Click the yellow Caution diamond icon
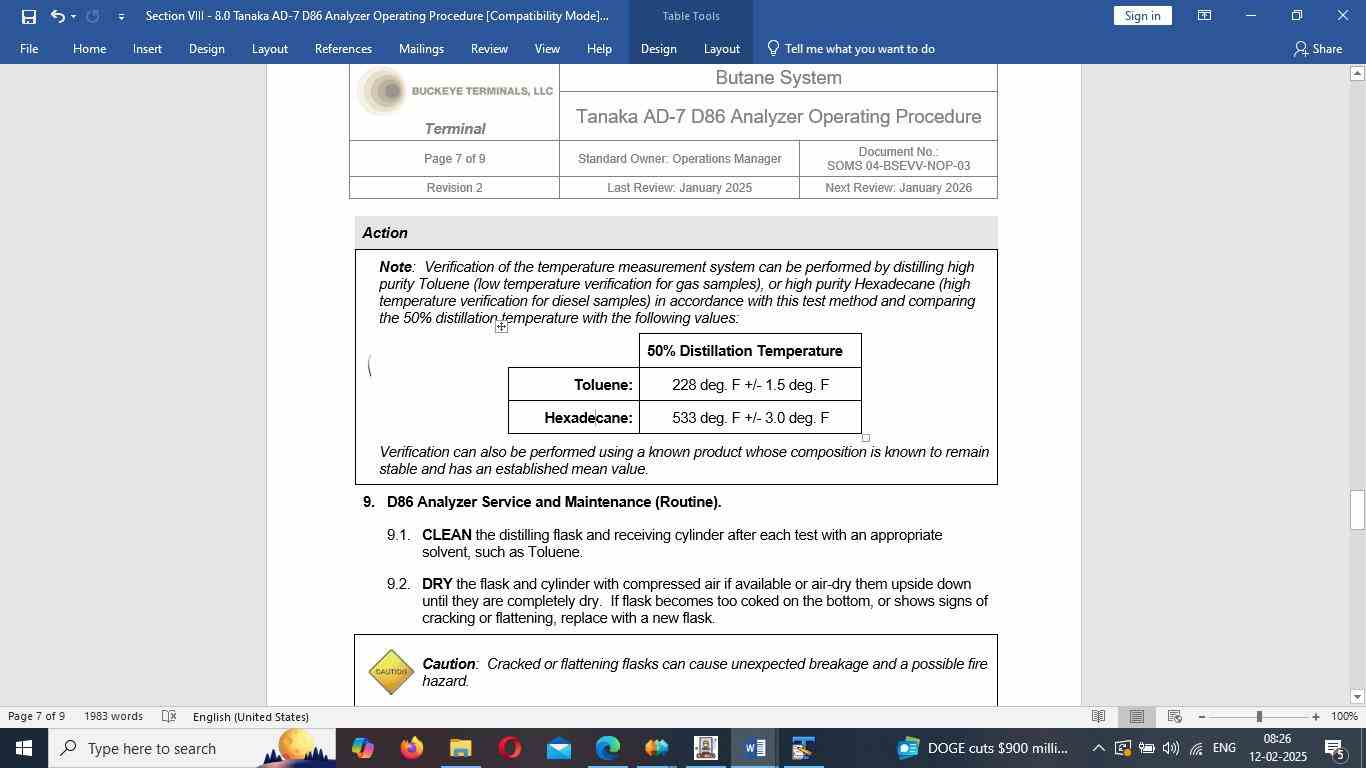Viewport: 1366px width, 768px height. pos(391,672)
